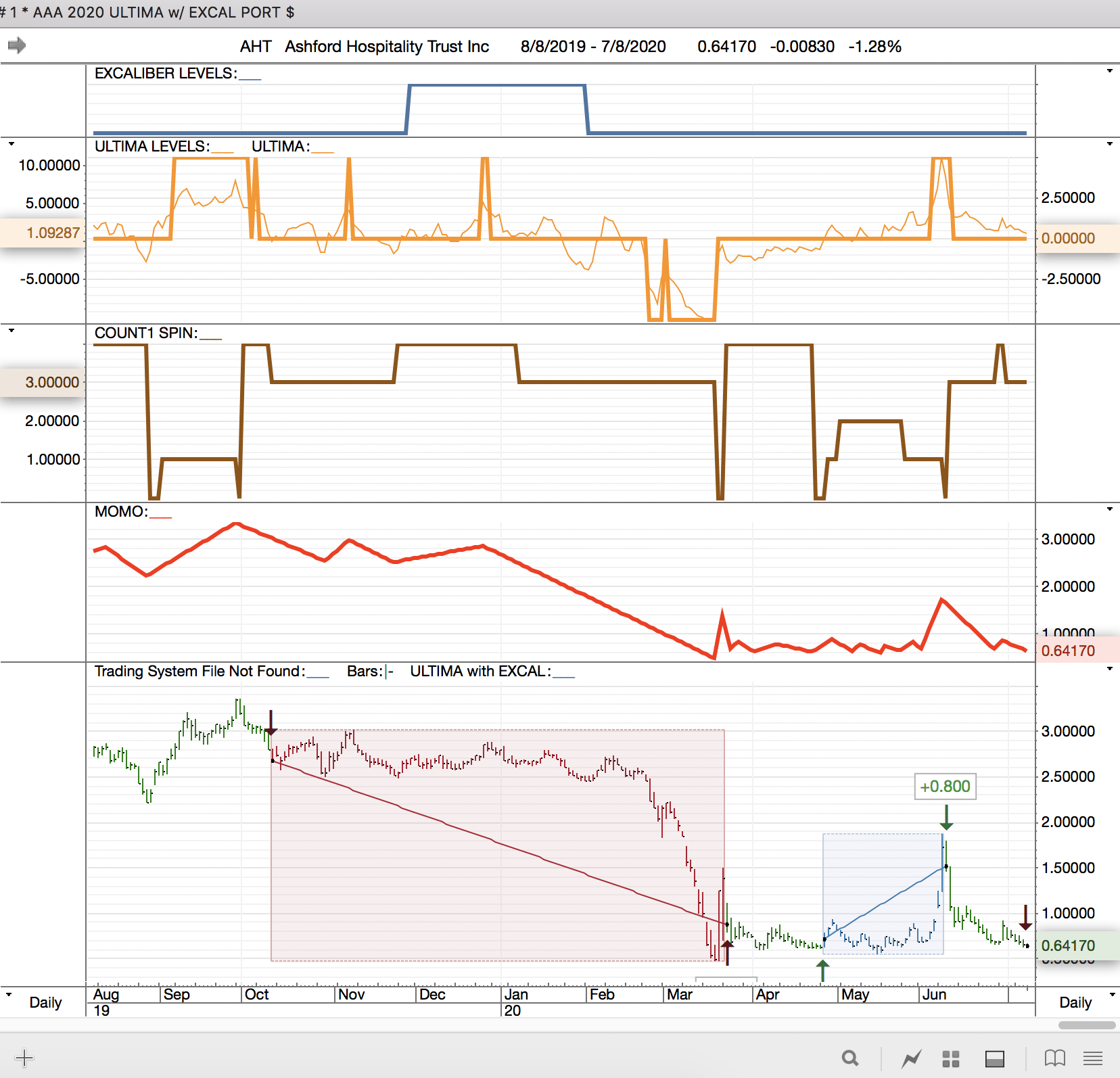
Task: Click the Ashford Hospitality Trust Inc name
Action: tap(387, 47)
